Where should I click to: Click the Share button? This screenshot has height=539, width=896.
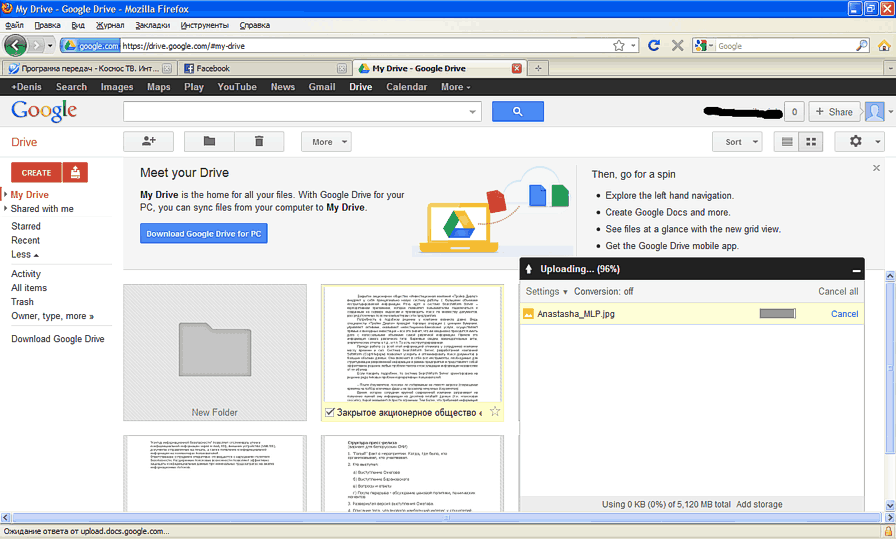pos(834,112)
